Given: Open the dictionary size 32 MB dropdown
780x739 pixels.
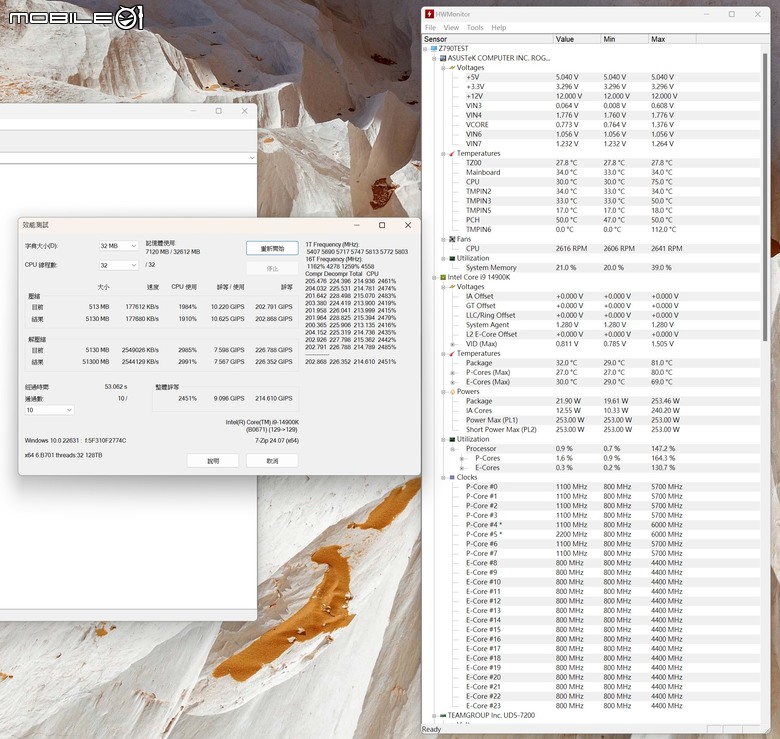Looking at the screenshot, I should [x=118, y=246].
